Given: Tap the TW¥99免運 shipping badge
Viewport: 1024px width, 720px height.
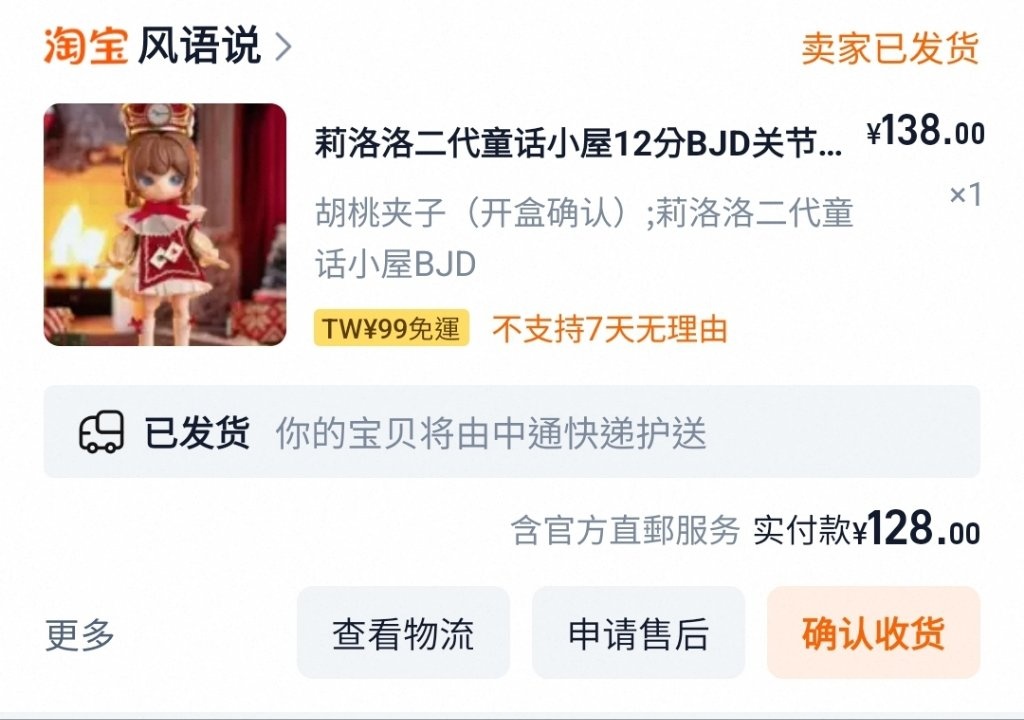Looking at the screenshot, I should pyautogui.click(x=392, y=327).
